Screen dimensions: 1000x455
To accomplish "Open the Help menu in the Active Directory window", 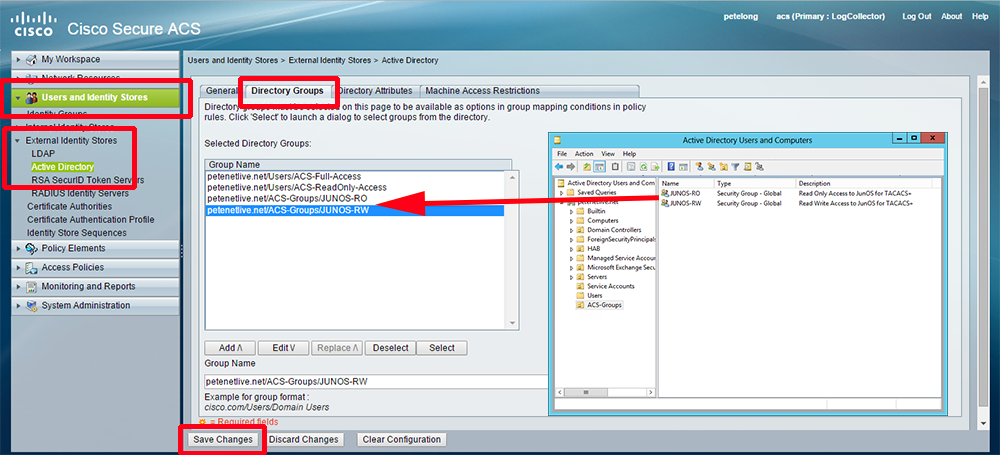I will click(x=629, y=154).
